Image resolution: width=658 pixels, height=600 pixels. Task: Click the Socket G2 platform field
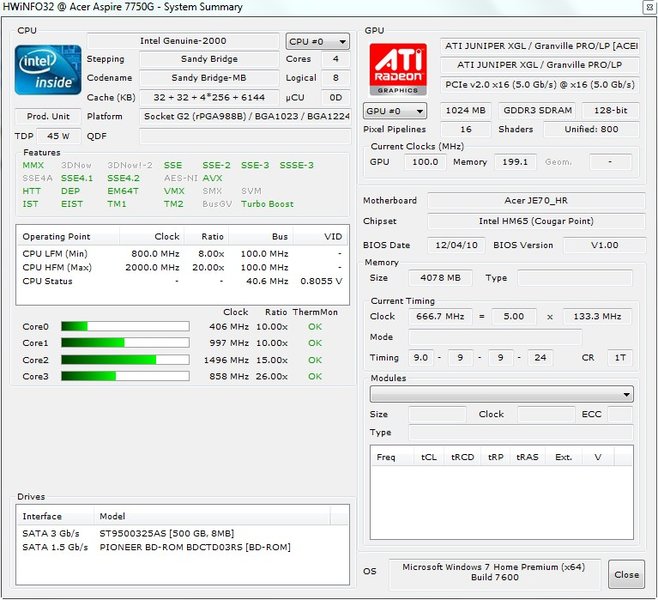click(x=245, y=116)
